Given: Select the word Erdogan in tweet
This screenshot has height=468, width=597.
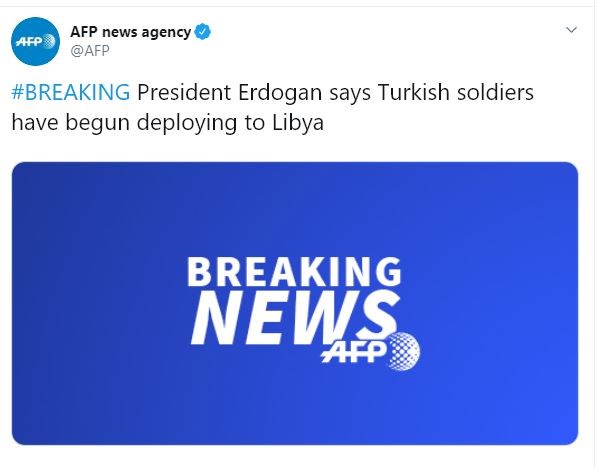Looking at the screenshot, I should (x=280, y=93).
